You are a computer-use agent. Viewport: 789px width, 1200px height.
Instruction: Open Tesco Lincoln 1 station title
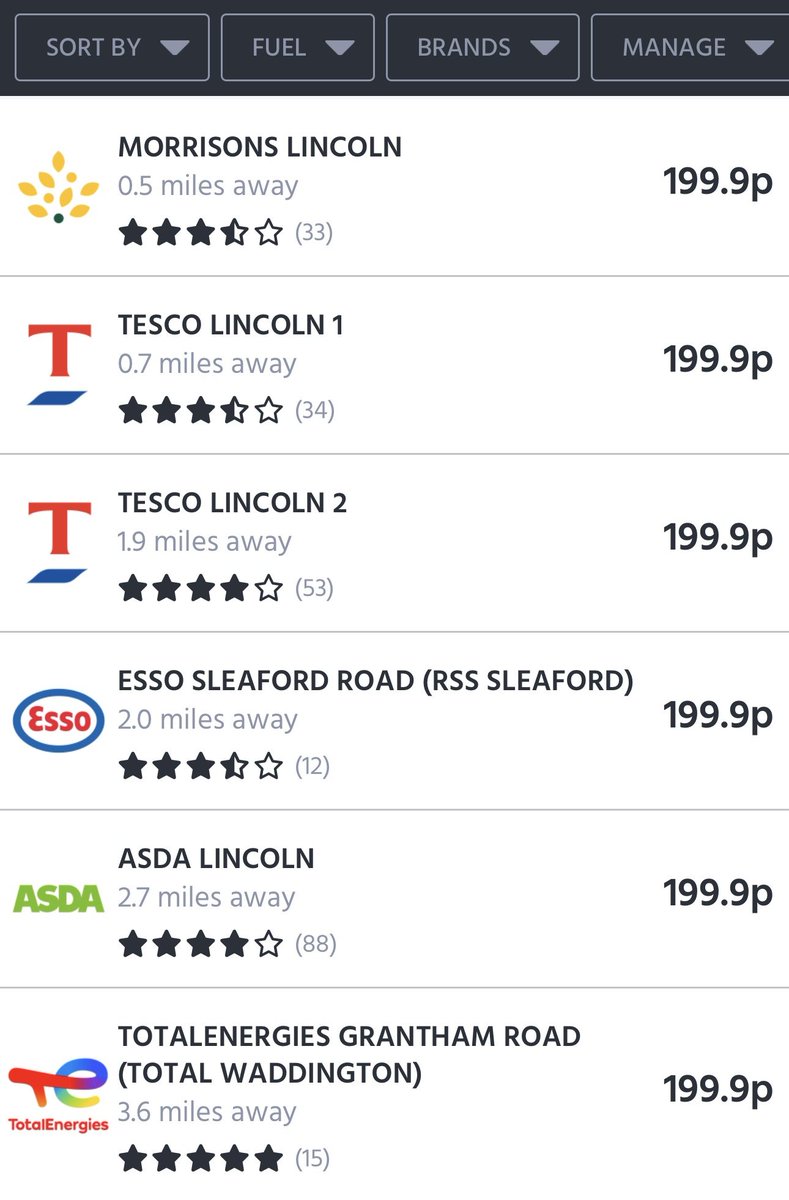[231, 325]
